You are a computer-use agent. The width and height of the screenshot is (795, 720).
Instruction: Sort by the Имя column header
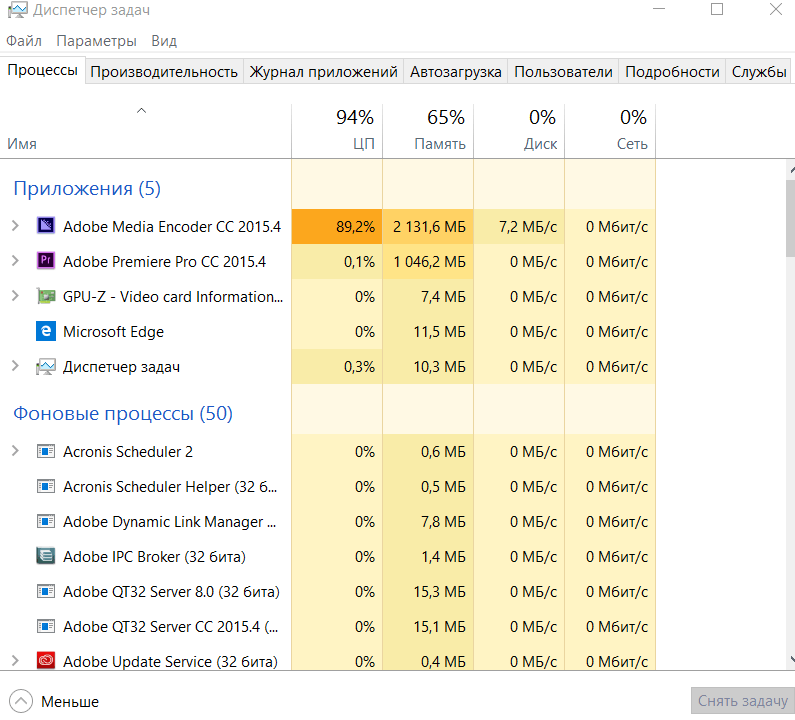pos(146,131)
